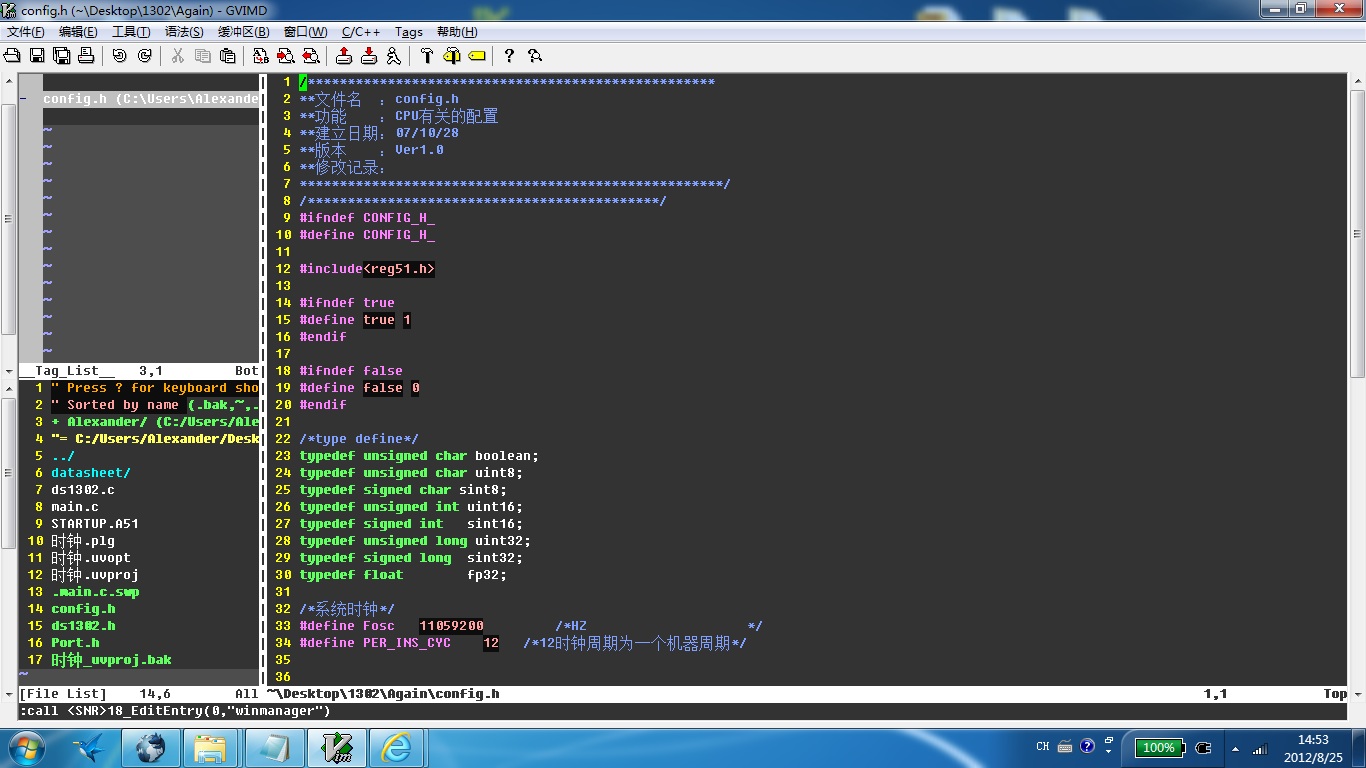Open the 文件(F) menu

25,32
